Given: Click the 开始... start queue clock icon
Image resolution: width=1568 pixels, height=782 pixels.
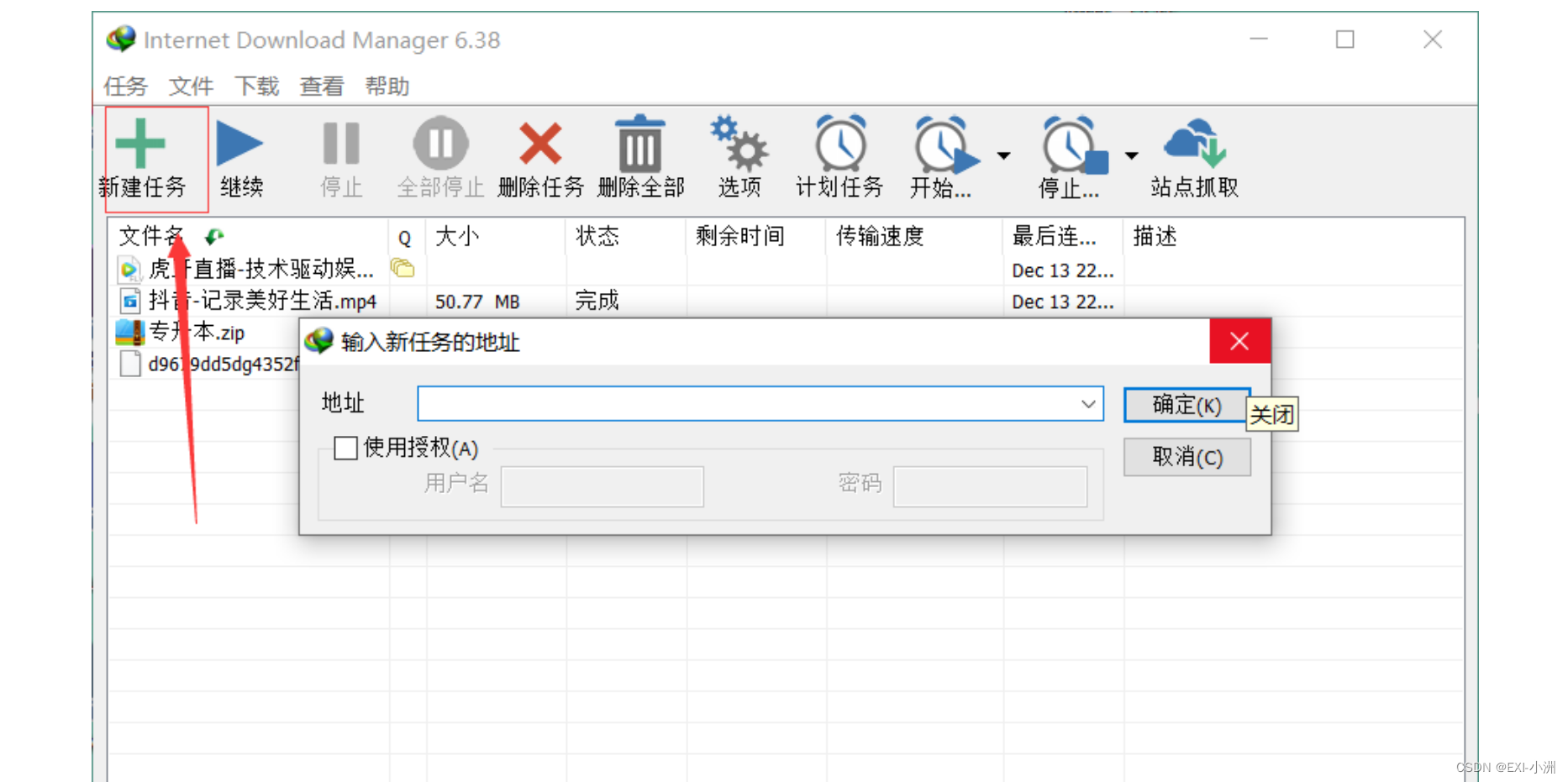Looking at the screenshot, I should tap(945, 144).
